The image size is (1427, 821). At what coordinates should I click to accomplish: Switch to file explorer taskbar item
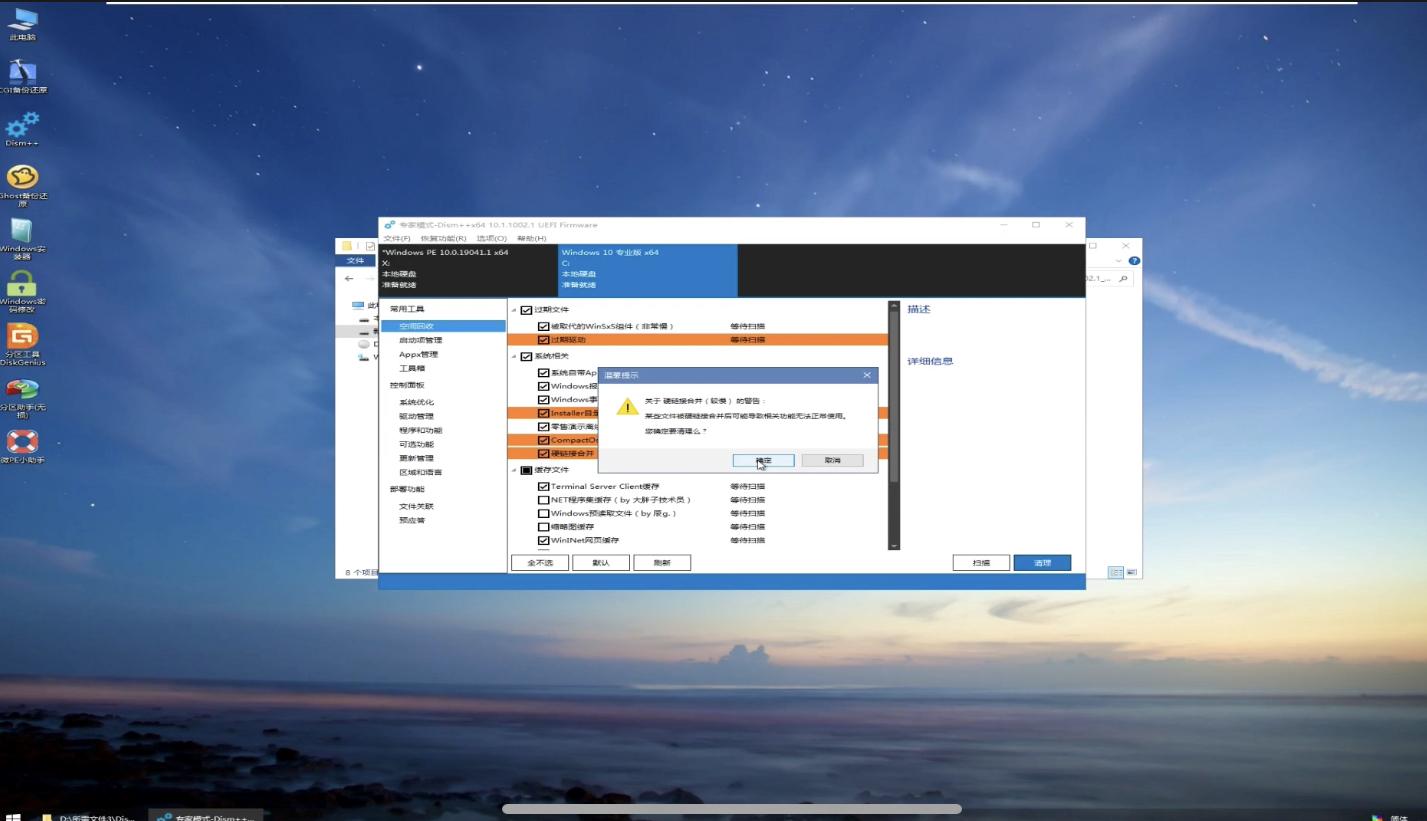click(88, 816)
